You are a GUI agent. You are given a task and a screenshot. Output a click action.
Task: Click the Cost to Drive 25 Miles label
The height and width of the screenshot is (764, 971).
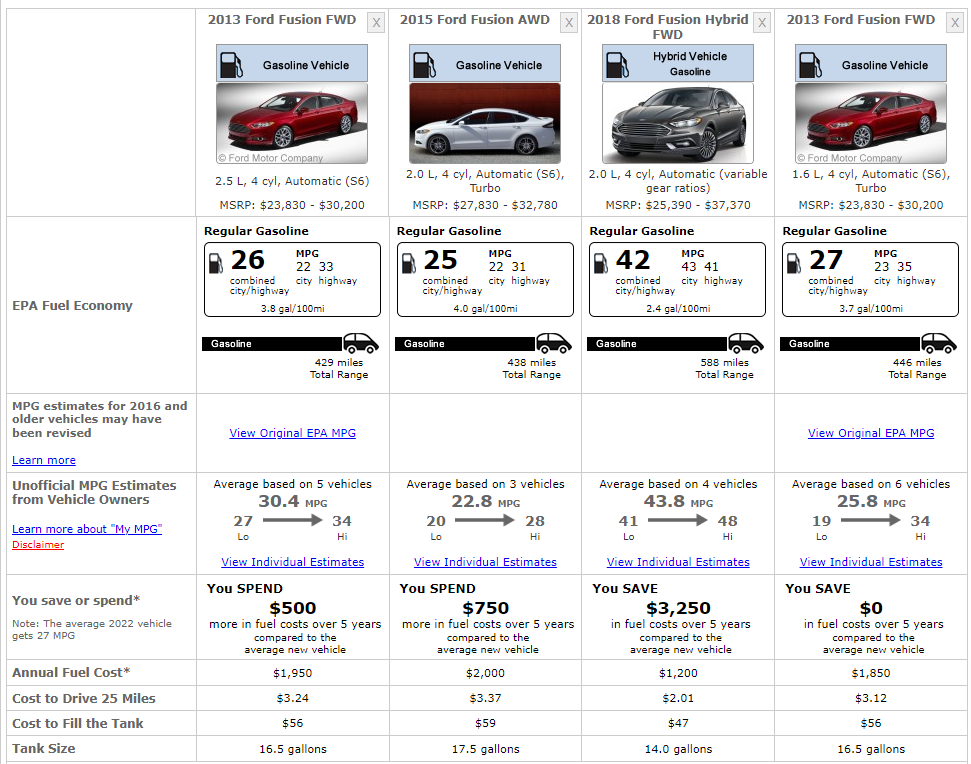click(x=84, y=698)
